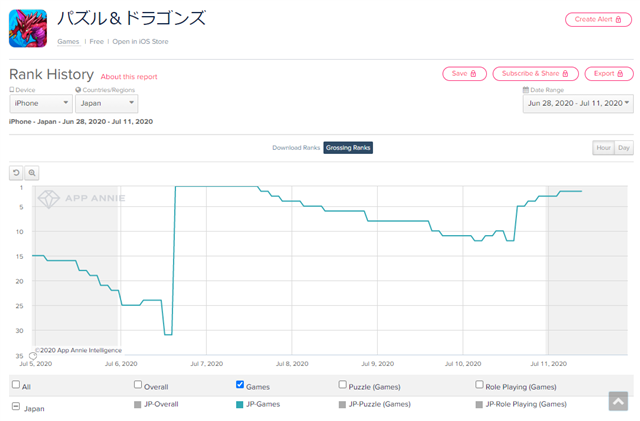Screen dimensions: 640x421
Task: Click the Games category link
Action: coord(68,42)
